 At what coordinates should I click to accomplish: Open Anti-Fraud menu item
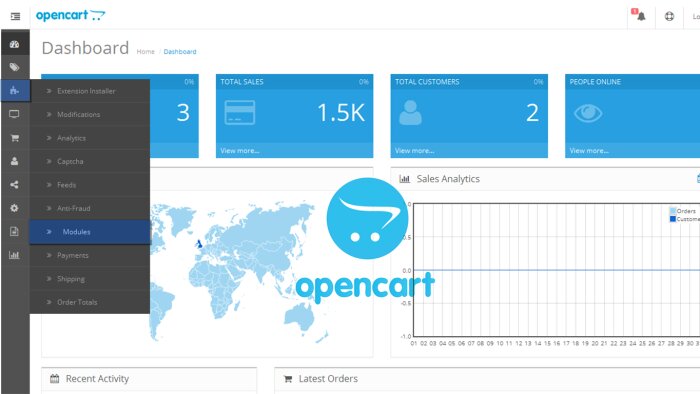coord(90,208)
